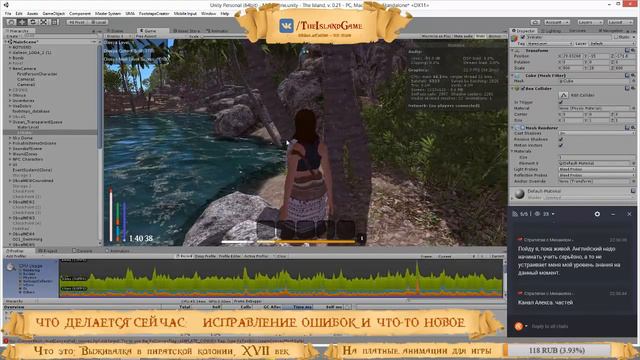This screenshot has height=360, width=640.
Task: Toggle the Is Trigger checkbox
Action: tap(561, 102)
